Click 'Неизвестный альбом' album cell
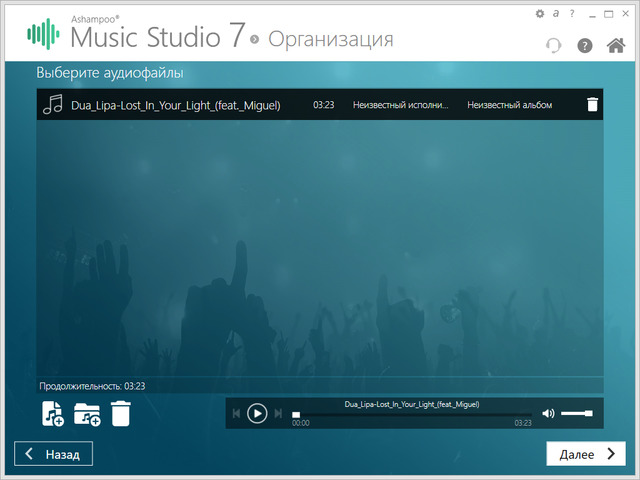Viewport: 640px width, 480px height. [x=509, y=105]
